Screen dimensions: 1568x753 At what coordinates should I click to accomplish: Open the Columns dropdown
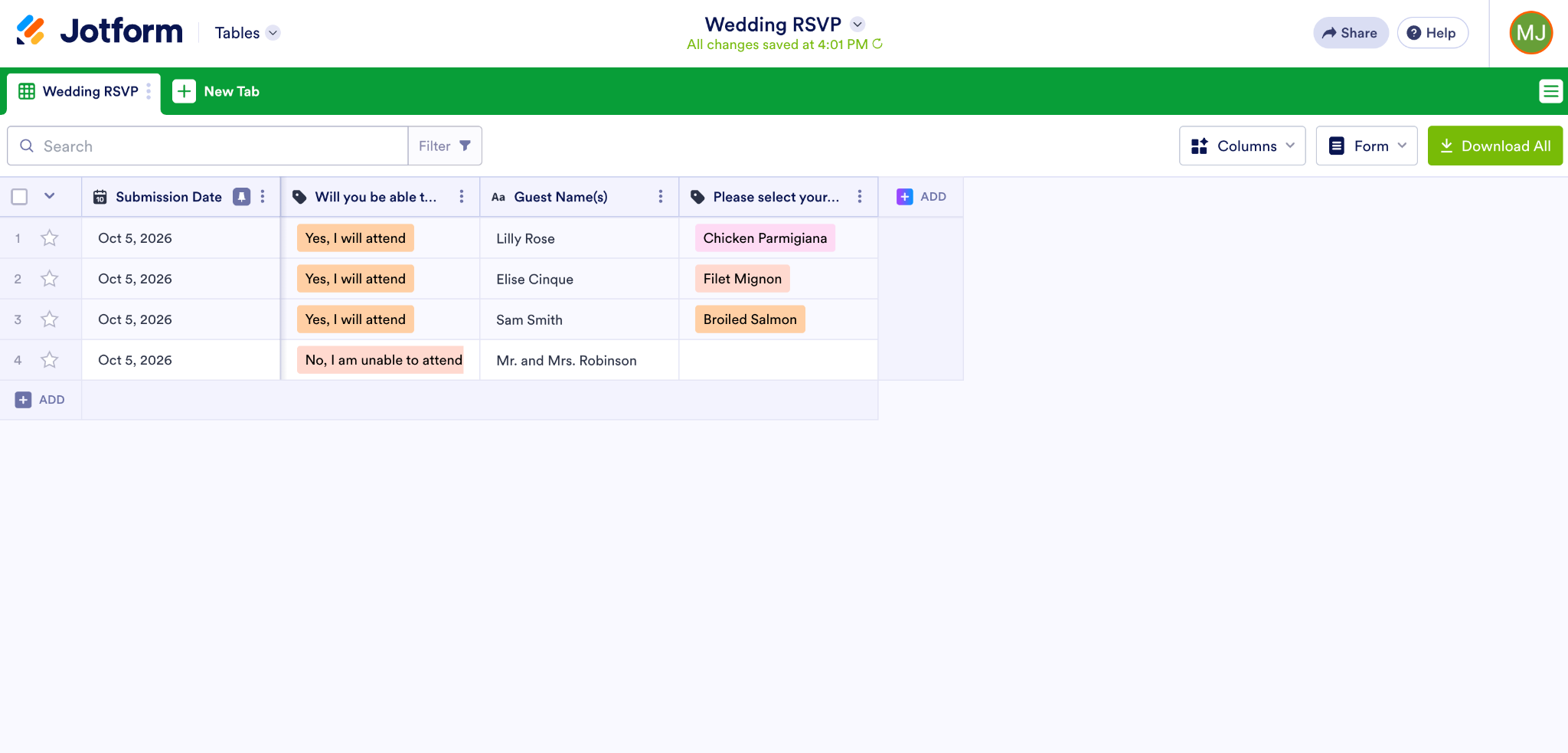[1242, 146]
